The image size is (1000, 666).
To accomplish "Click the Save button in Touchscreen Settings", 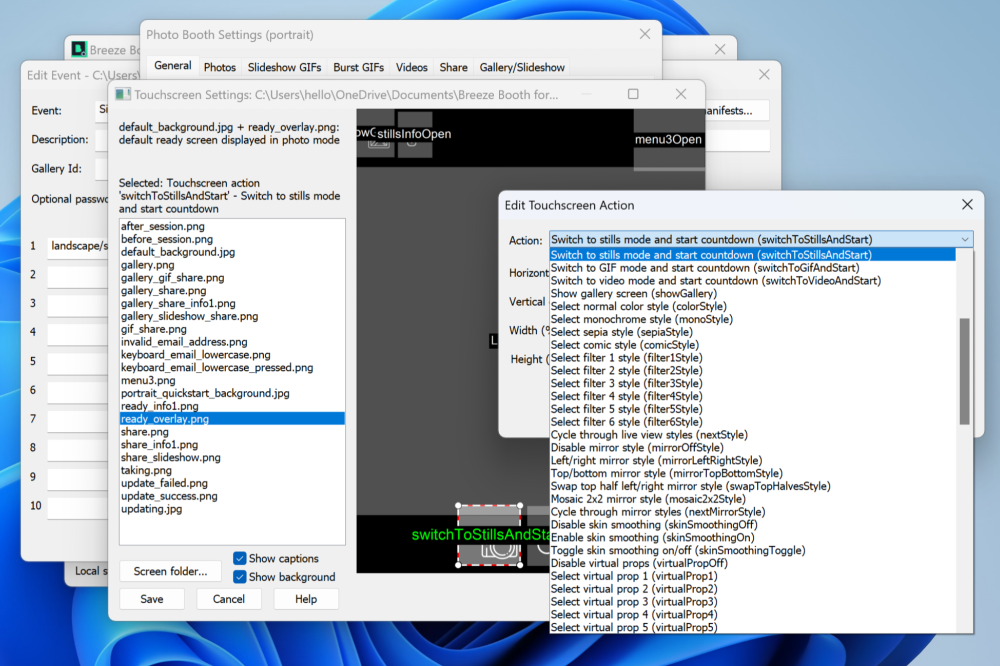I will point(152,599).
